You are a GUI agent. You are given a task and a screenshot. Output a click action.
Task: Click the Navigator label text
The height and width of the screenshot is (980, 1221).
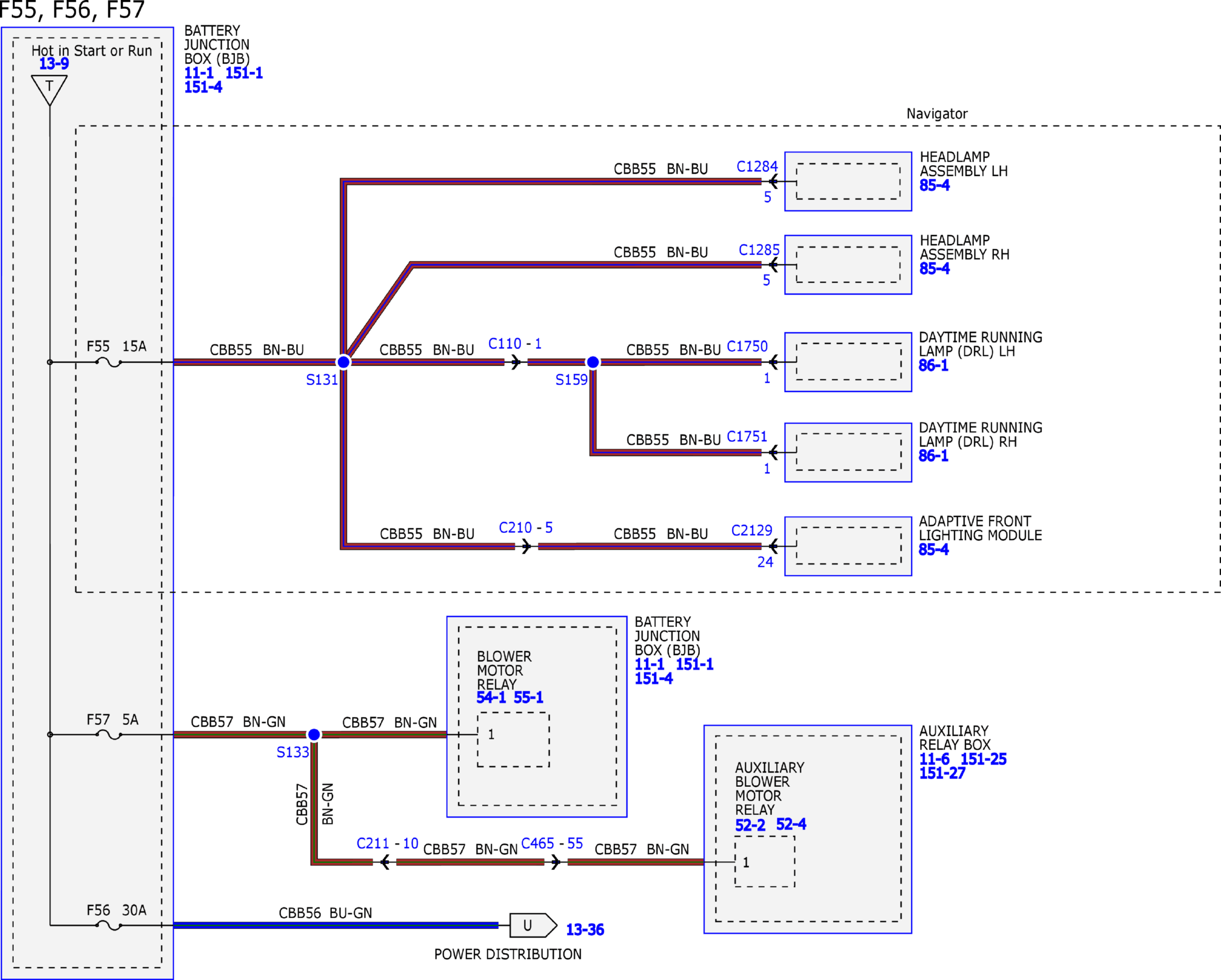pyautogui.click(x=937, y=114)
